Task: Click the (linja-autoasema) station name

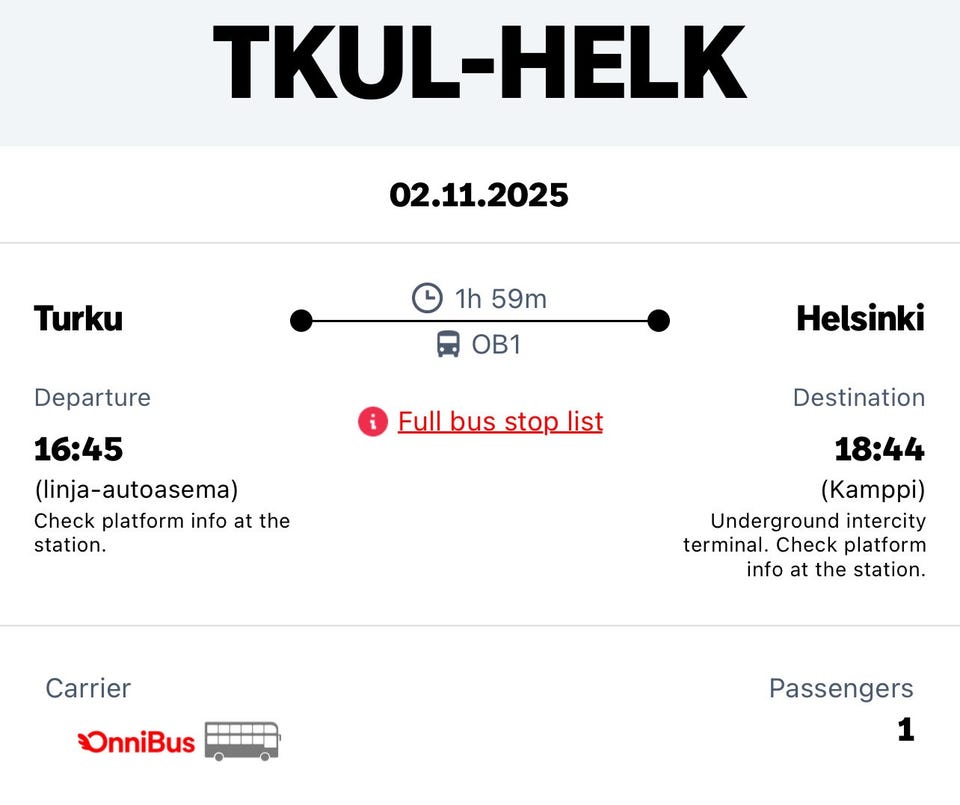Action: point(136,490)
